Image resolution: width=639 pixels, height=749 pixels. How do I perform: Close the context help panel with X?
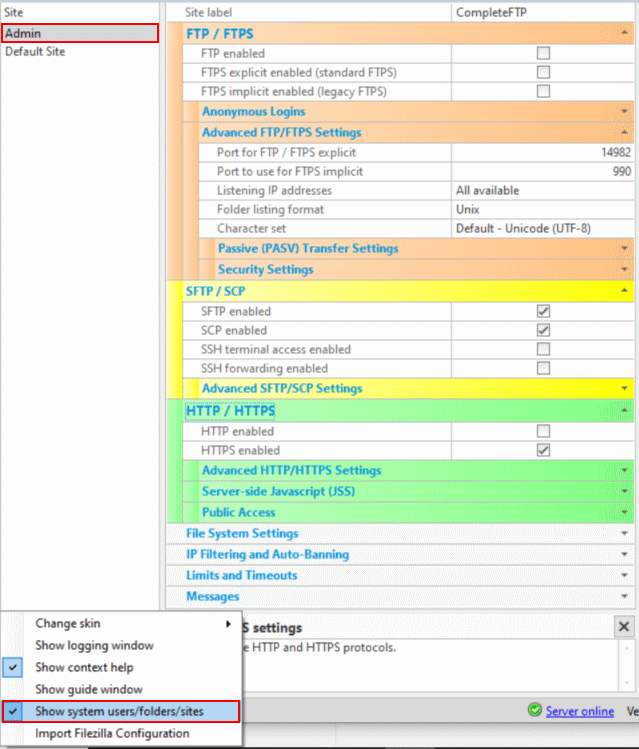[624, 627]
